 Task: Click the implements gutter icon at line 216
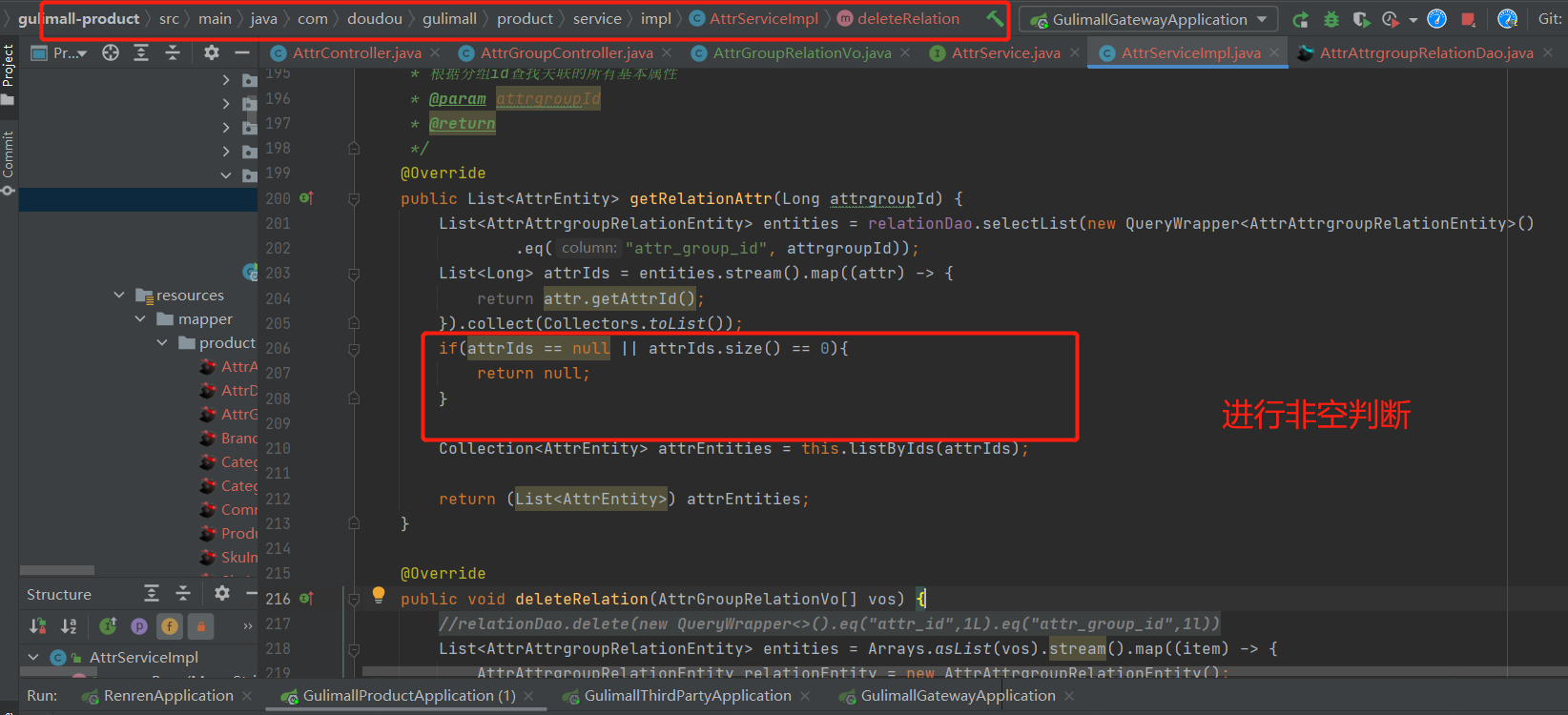306,599
